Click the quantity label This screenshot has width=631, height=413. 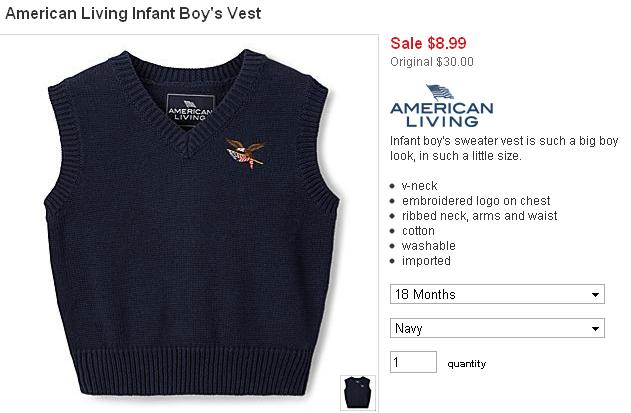tap(467, 364)
